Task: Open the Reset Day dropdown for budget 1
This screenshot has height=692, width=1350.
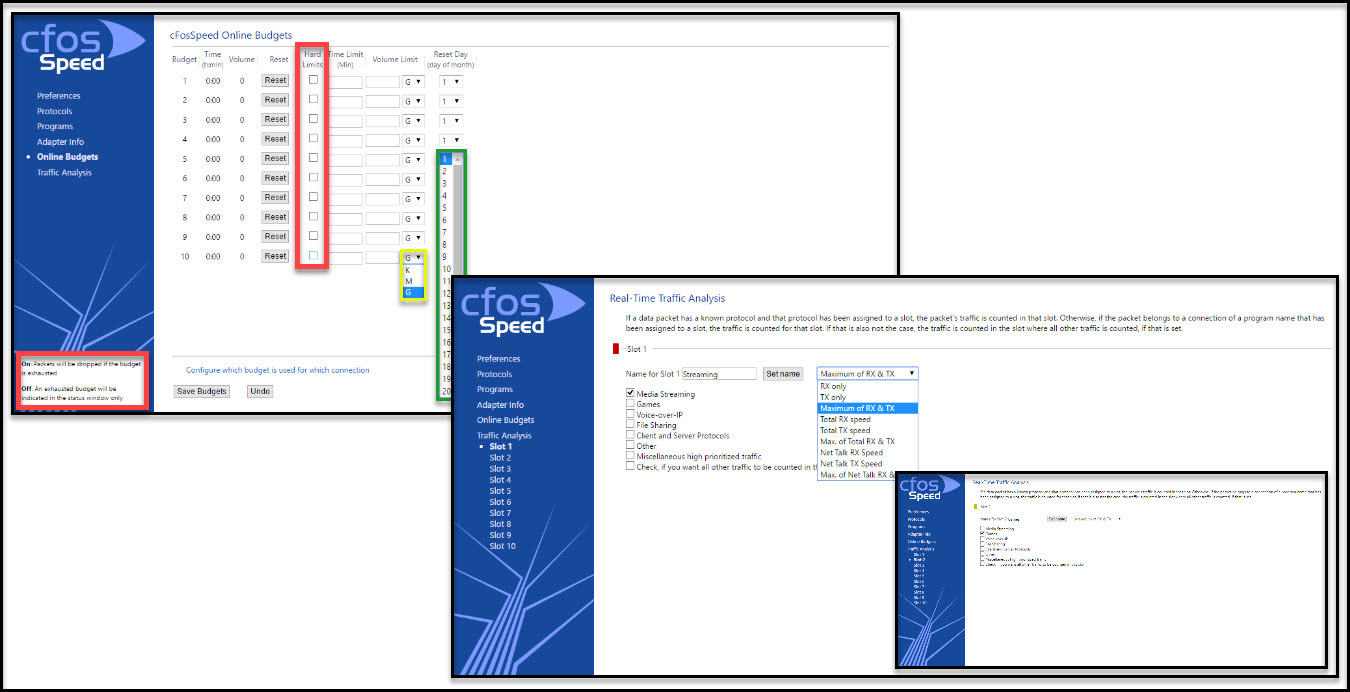Action: 451,81
